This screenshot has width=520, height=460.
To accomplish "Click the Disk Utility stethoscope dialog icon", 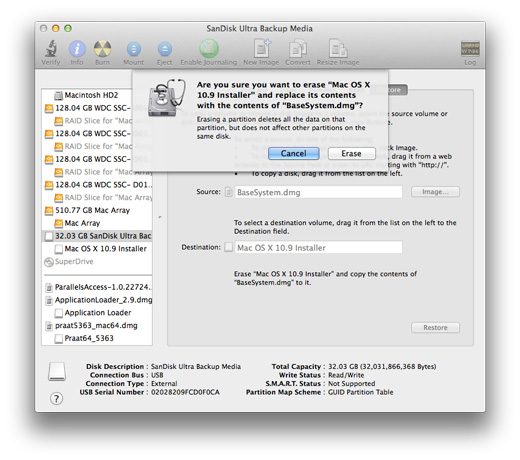I will point(166,98).
